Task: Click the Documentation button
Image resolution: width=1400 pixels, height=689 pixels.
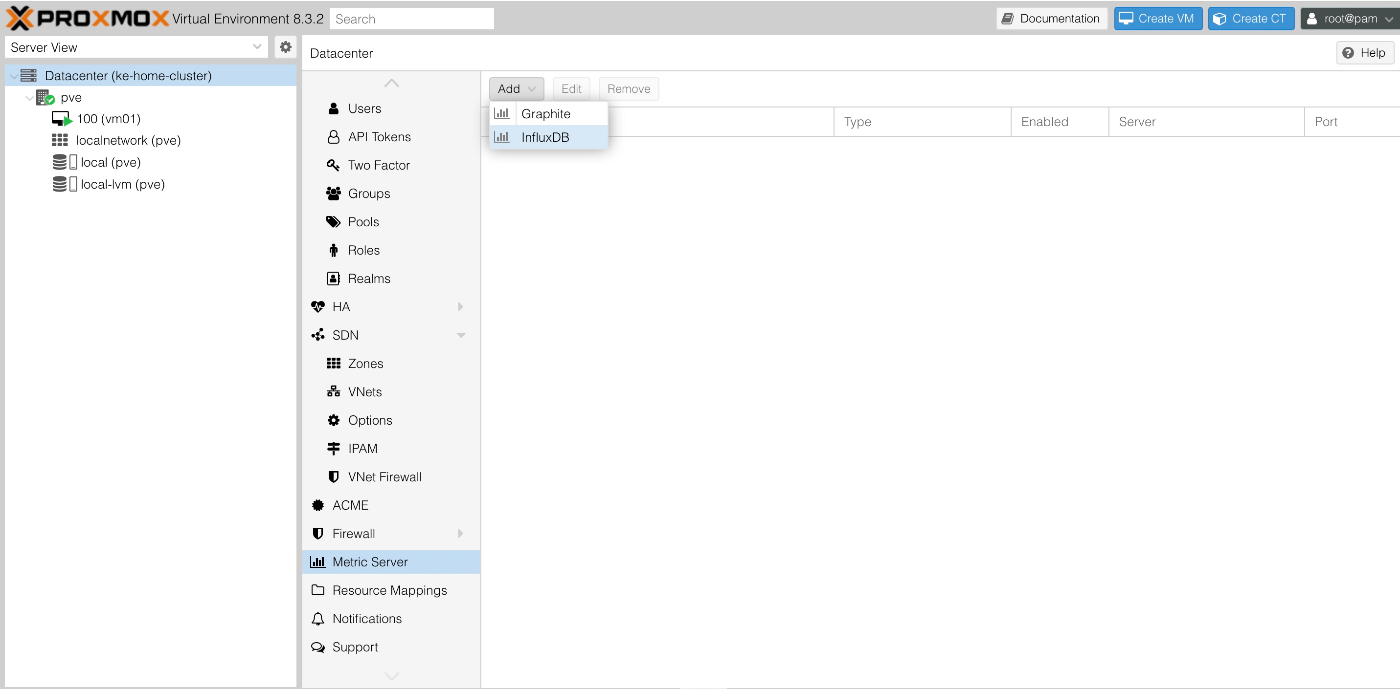Action: coord(1052,18)
